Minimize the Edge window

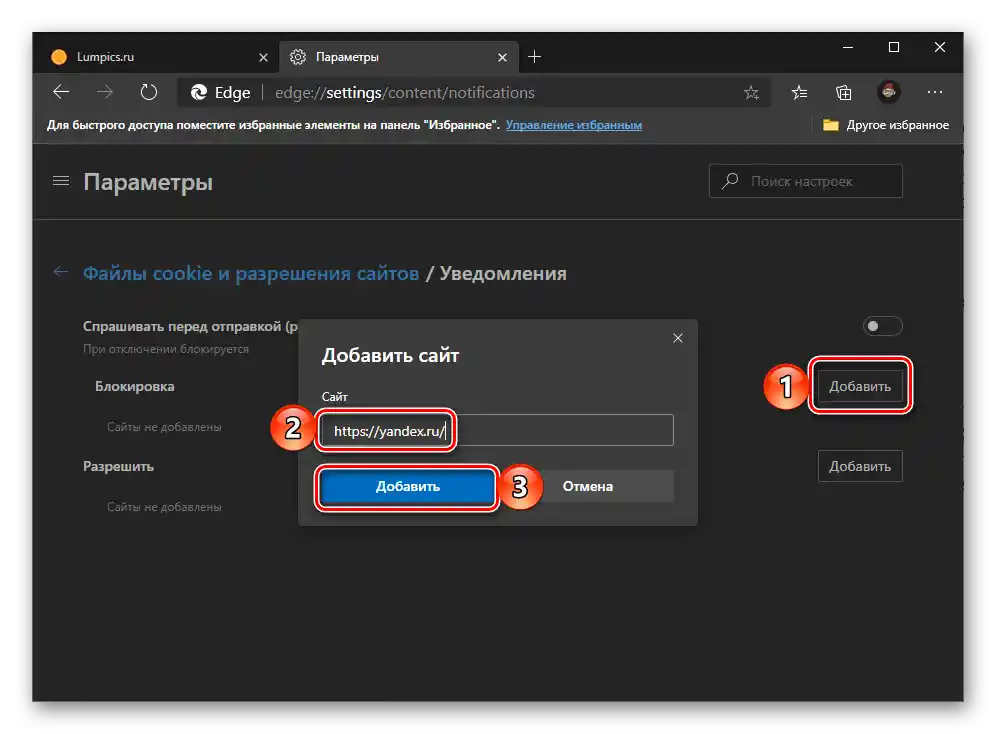pyautogui.click(x=848, y=48)
